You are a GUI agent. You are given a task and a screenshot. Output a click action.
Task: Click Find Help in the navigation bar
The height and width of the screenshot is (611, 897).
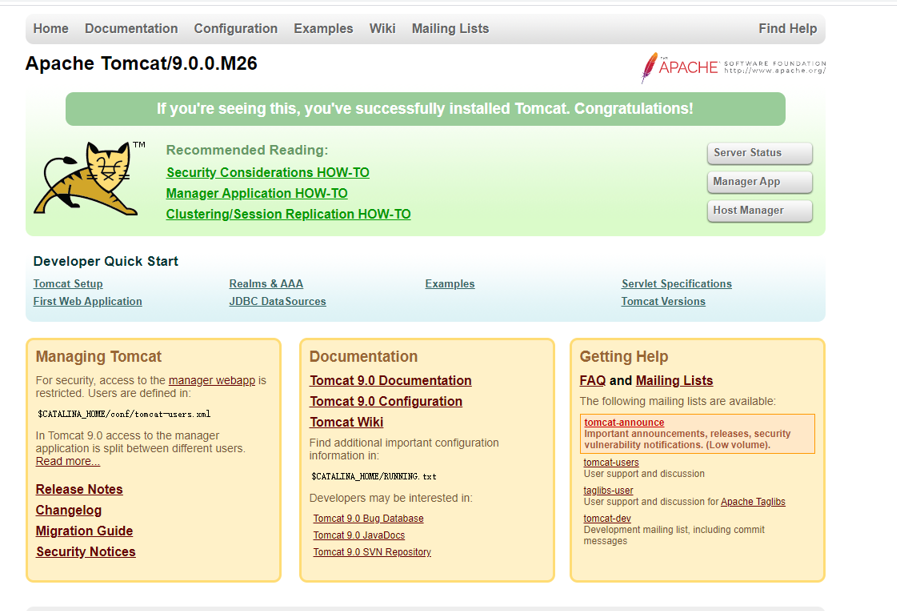[788, 29]
